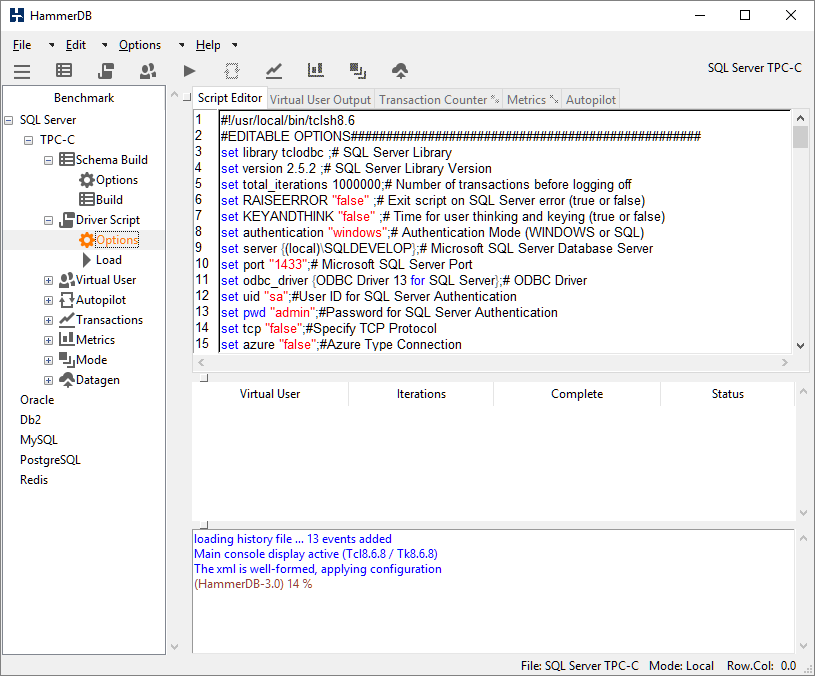Switch to the Autopilot tab
Screen dimensions: 815x676
(590, 99)
